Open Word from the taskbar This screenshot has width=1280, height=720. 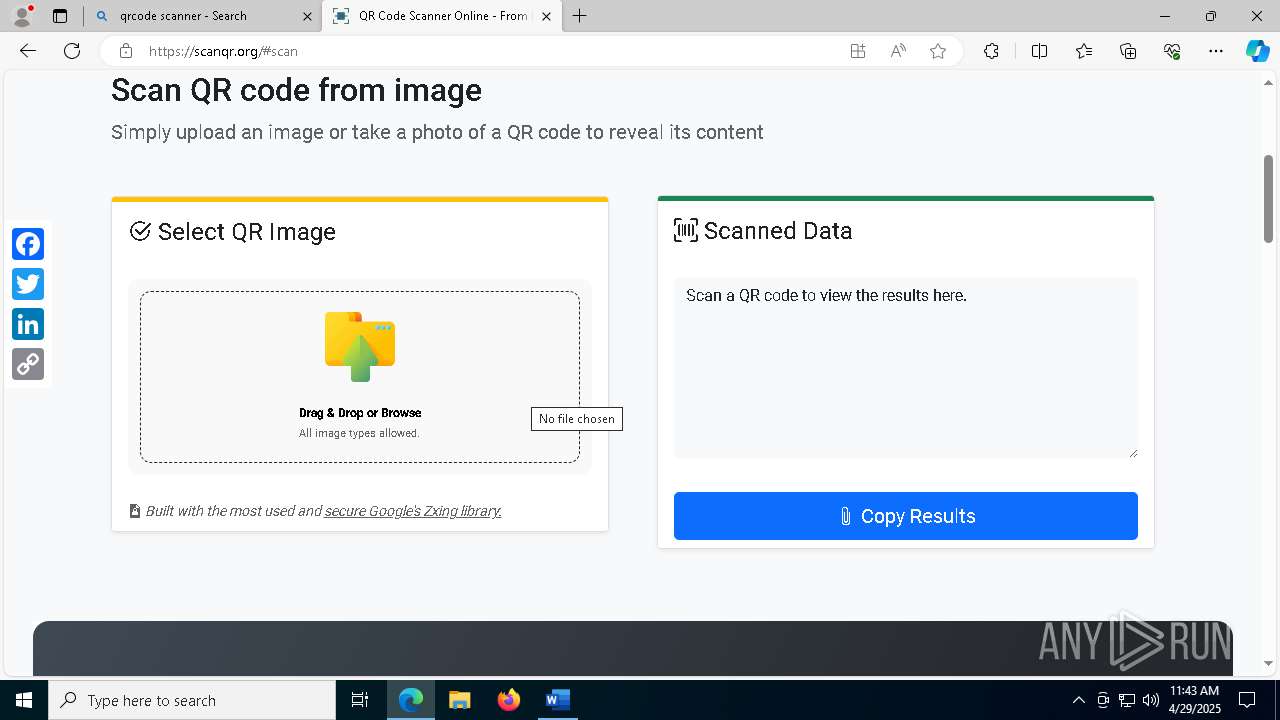click(x=557, y=700)
